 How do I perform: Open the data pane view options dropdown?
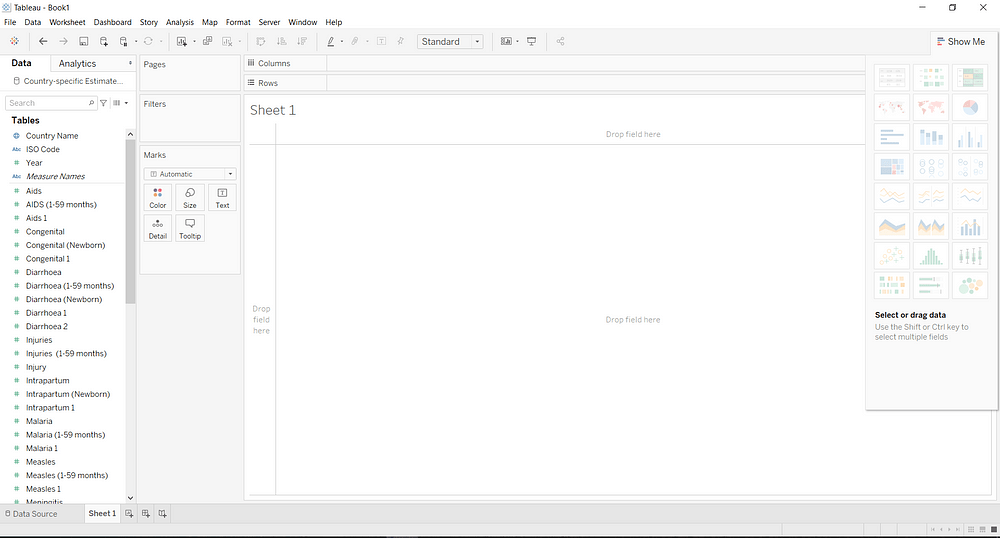coord(120,103)
